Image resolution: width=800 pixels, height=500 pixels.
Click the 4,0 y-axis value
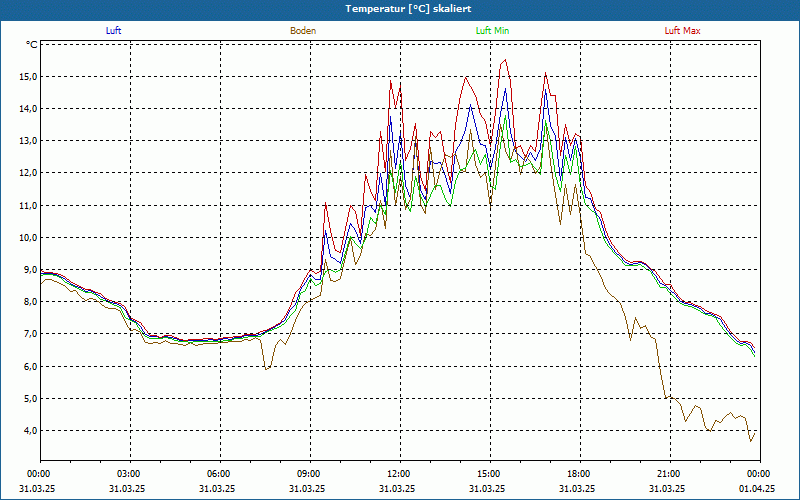click(x=31, y=431)
